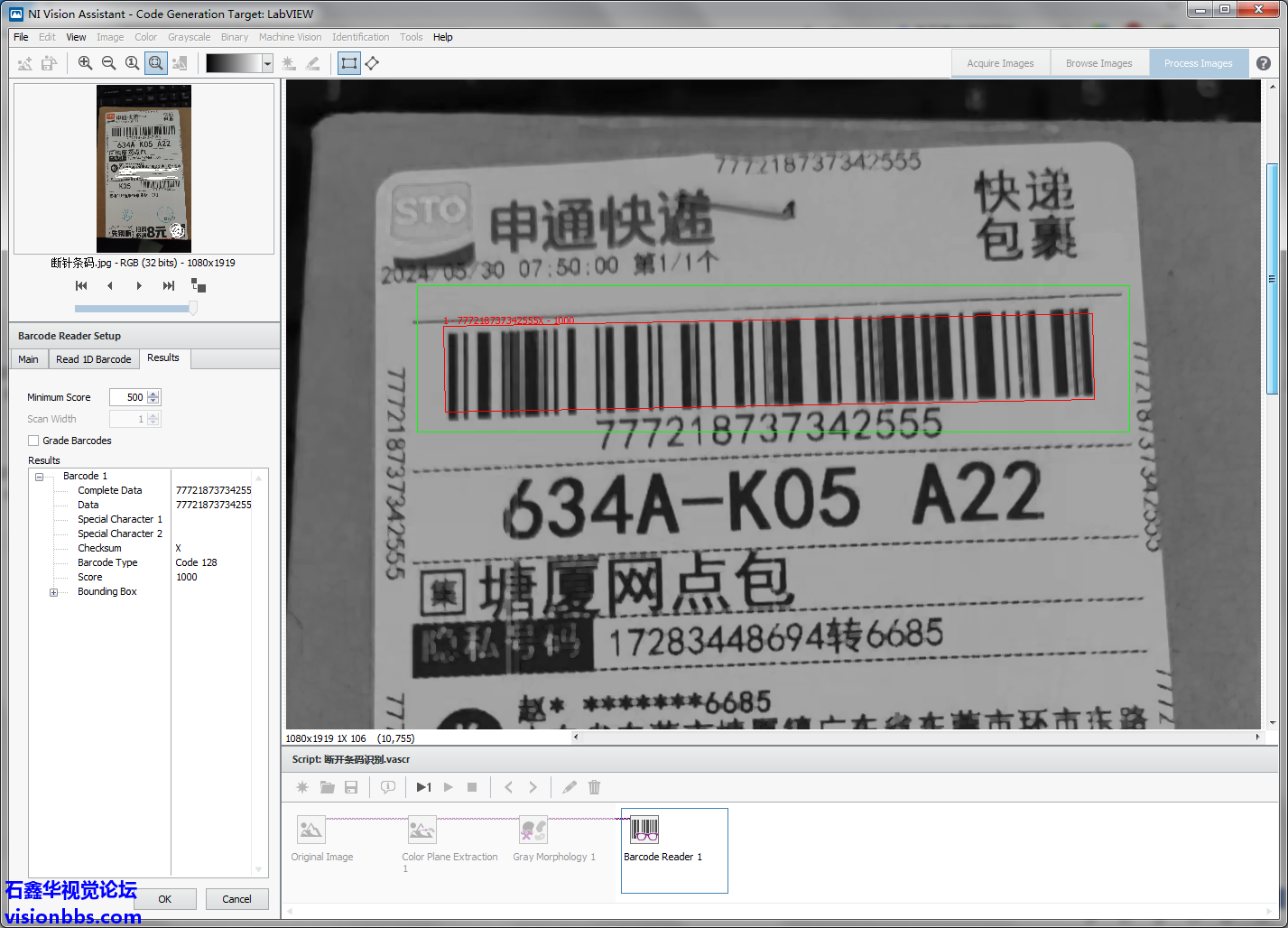
Task: Select the Rectangle ROI tool
Action: point(348,63)
